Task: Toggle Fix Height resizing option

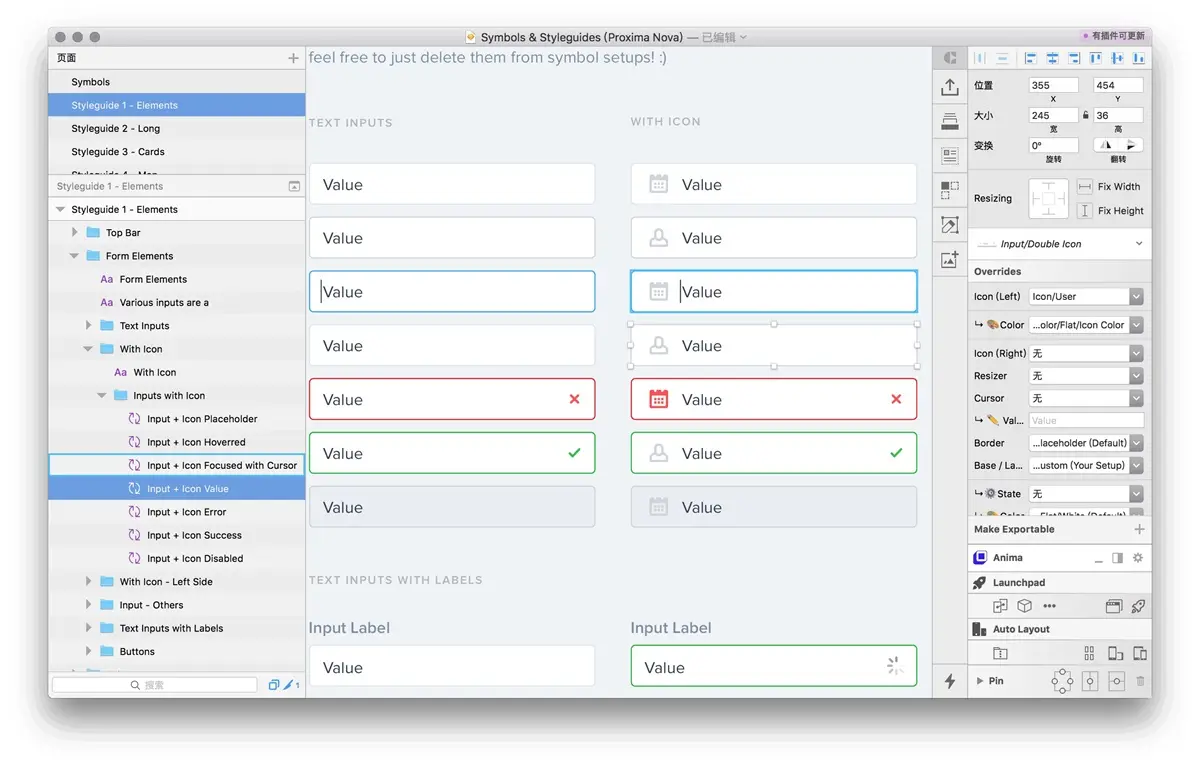Action: click(x=1085, y=210)
